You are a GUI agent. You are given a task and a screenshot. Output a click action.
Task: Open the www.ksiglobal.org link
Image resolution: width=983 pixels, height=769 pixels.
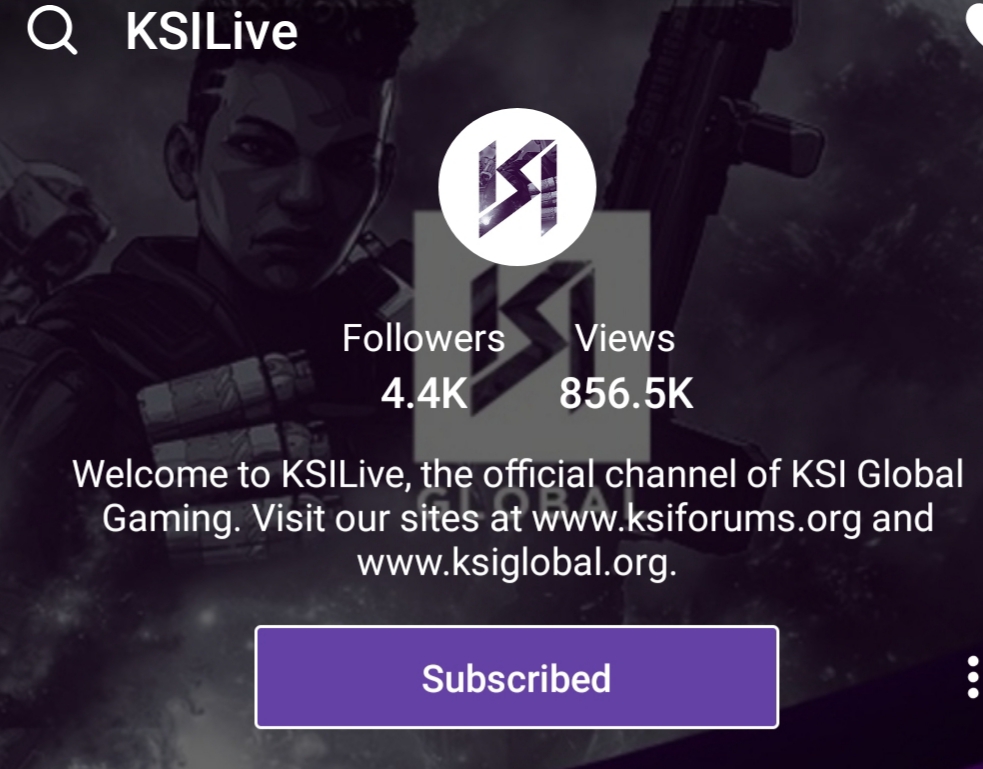tap(517, 562)
